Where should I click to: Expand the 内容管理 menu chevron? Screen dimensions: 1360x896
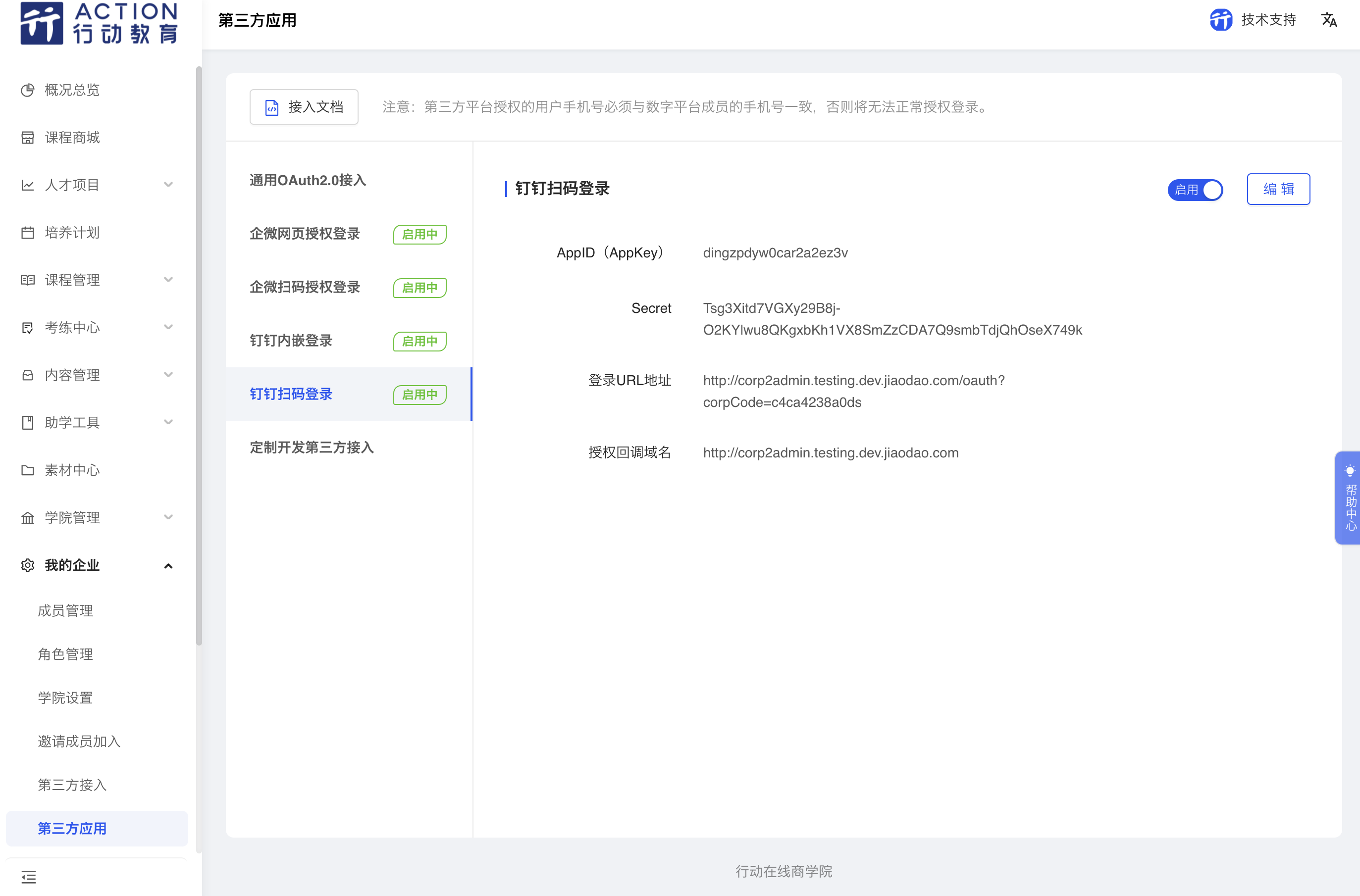168,374
